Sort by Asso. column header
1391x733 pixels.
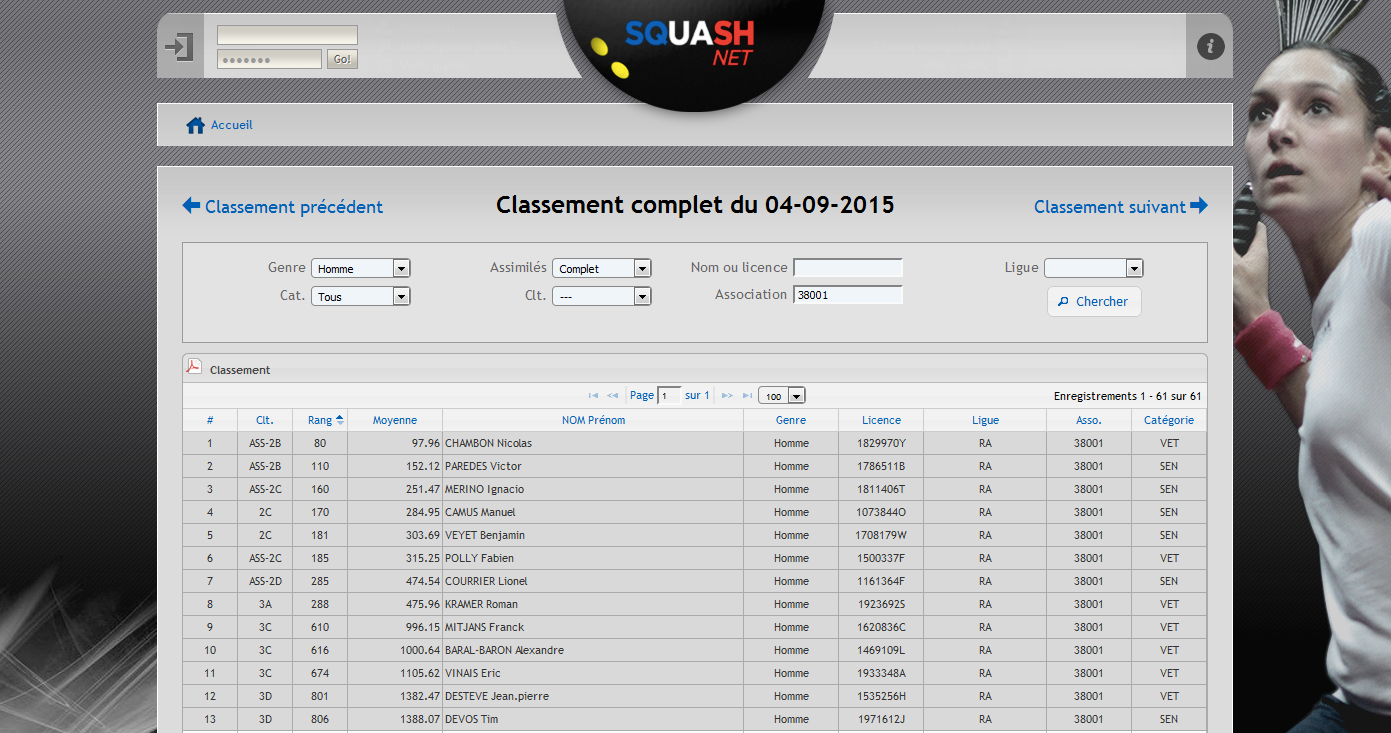tap(1089, 420)
